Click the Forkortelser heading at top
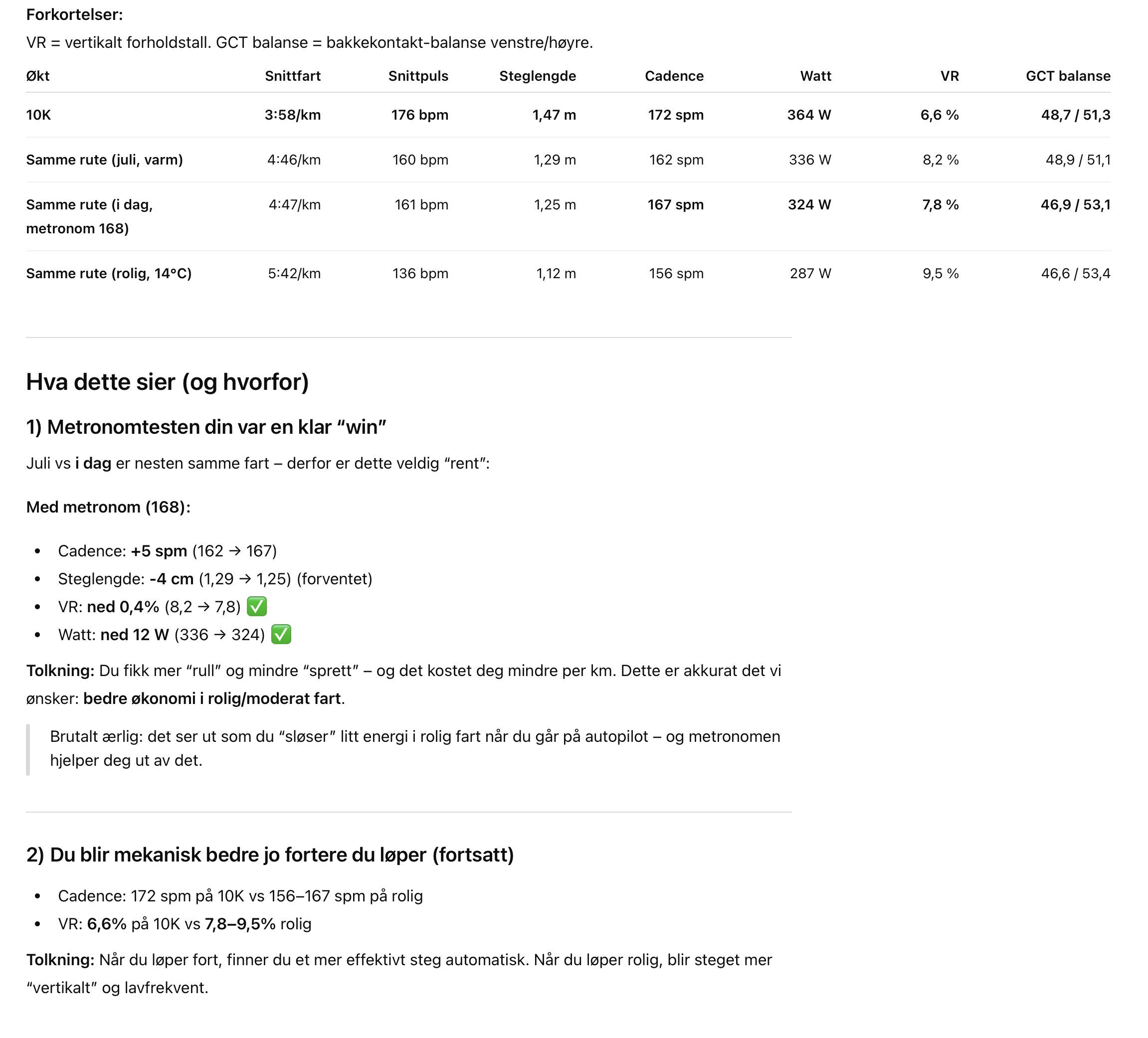The height and width of the screenshot is (1038, 1148). 75,14
